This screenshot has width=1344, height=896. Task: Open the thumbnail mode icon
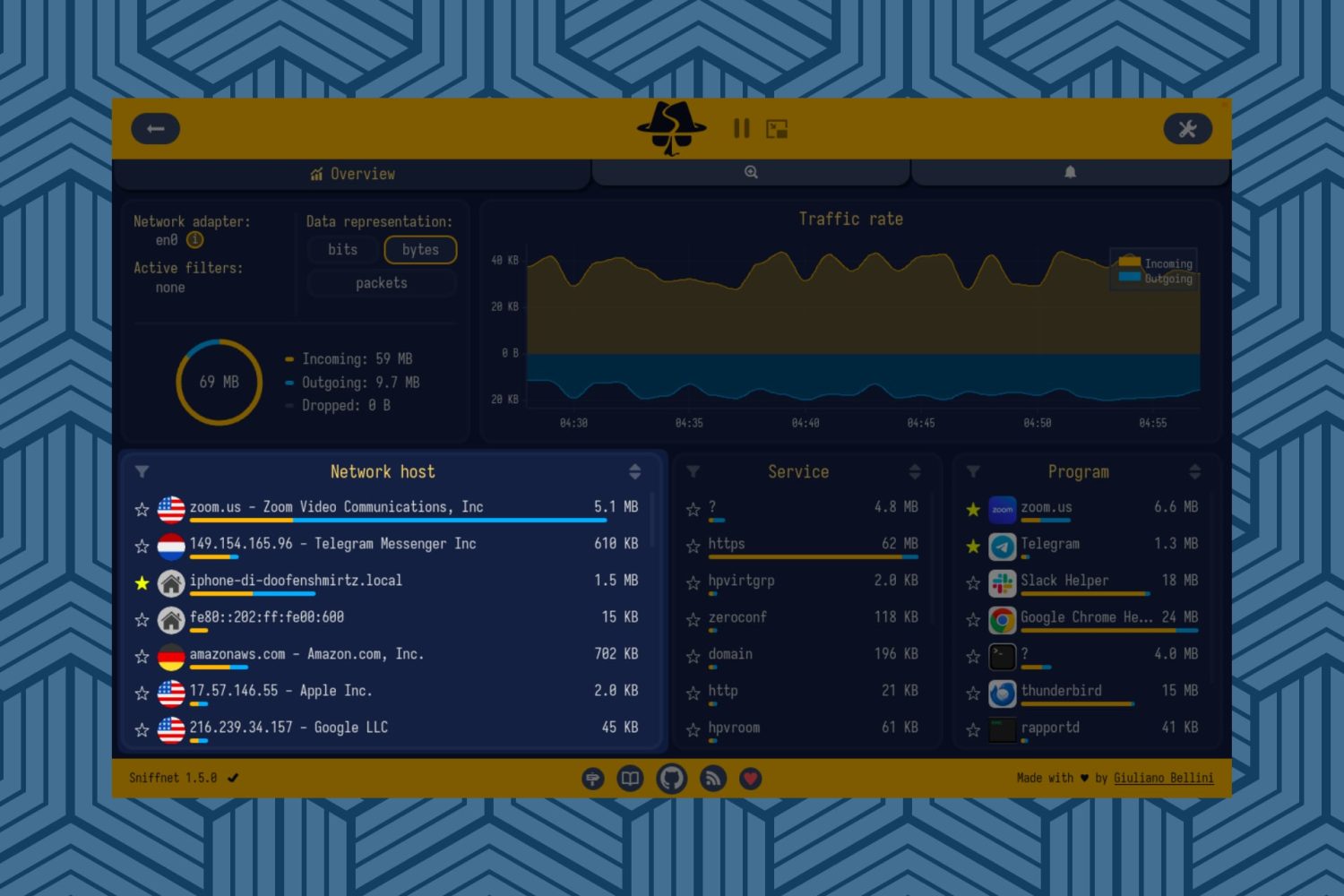(777, 129)
